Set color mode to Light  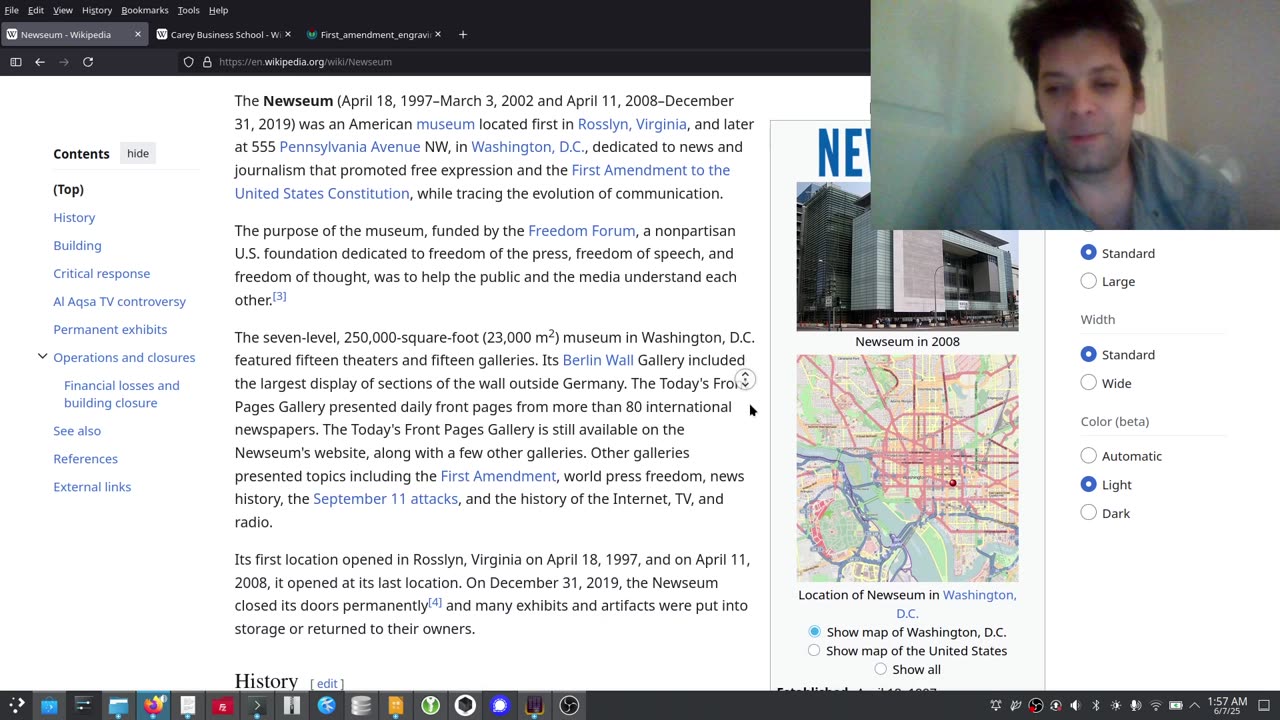pyautogui.click(x=1089, y=484)
